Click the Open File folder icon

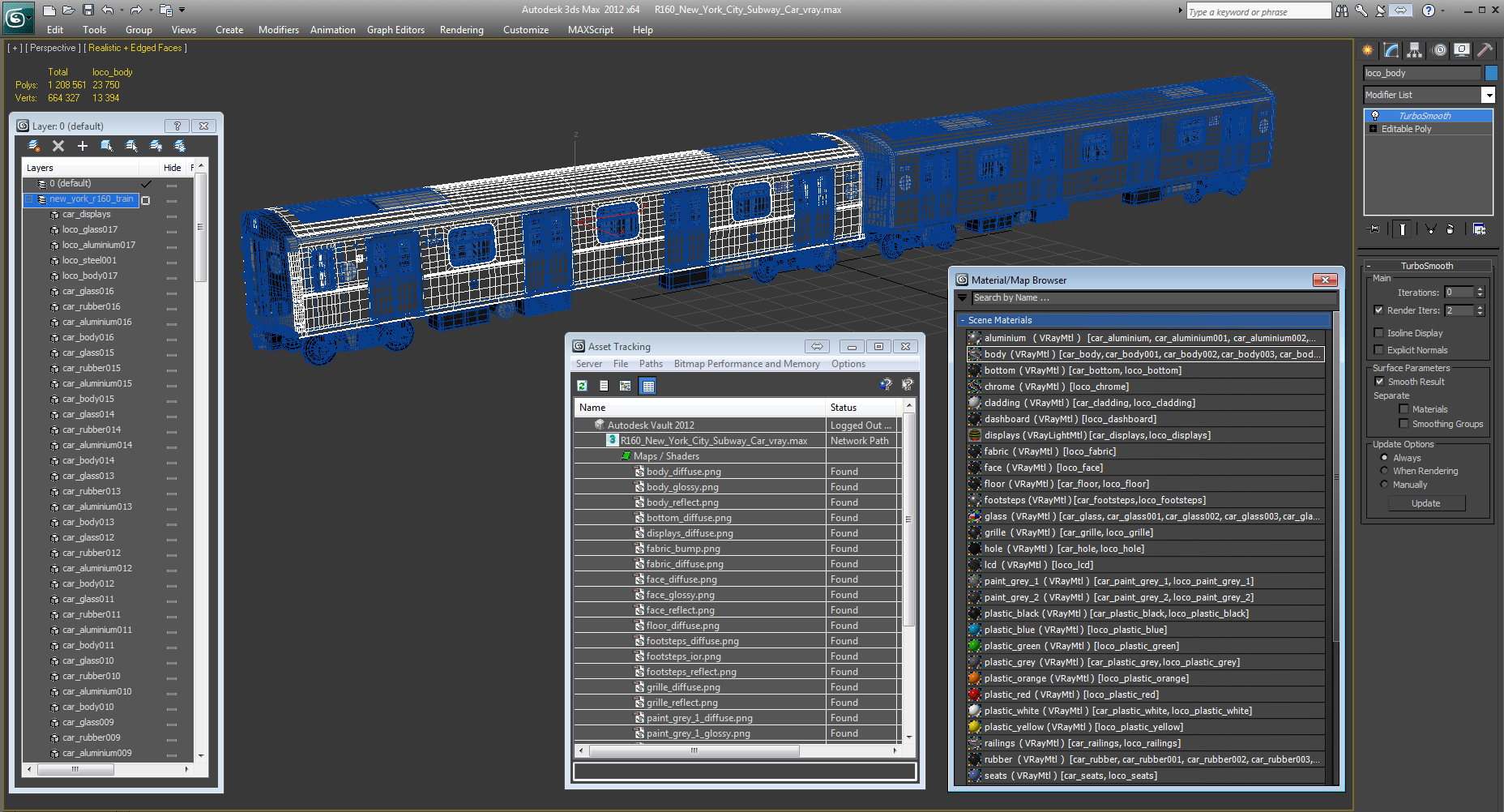coord(69,11)
